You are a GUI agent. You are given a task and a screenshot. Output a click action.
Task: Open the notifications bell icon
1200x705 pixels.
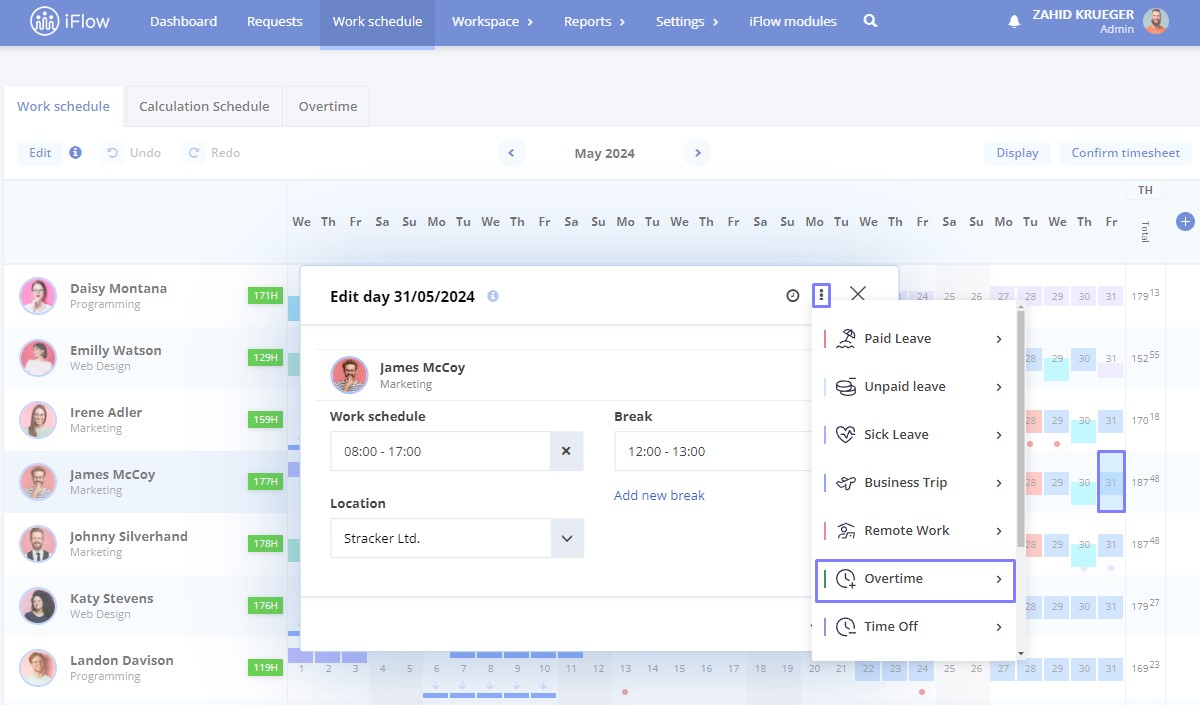coord(1014,21)
